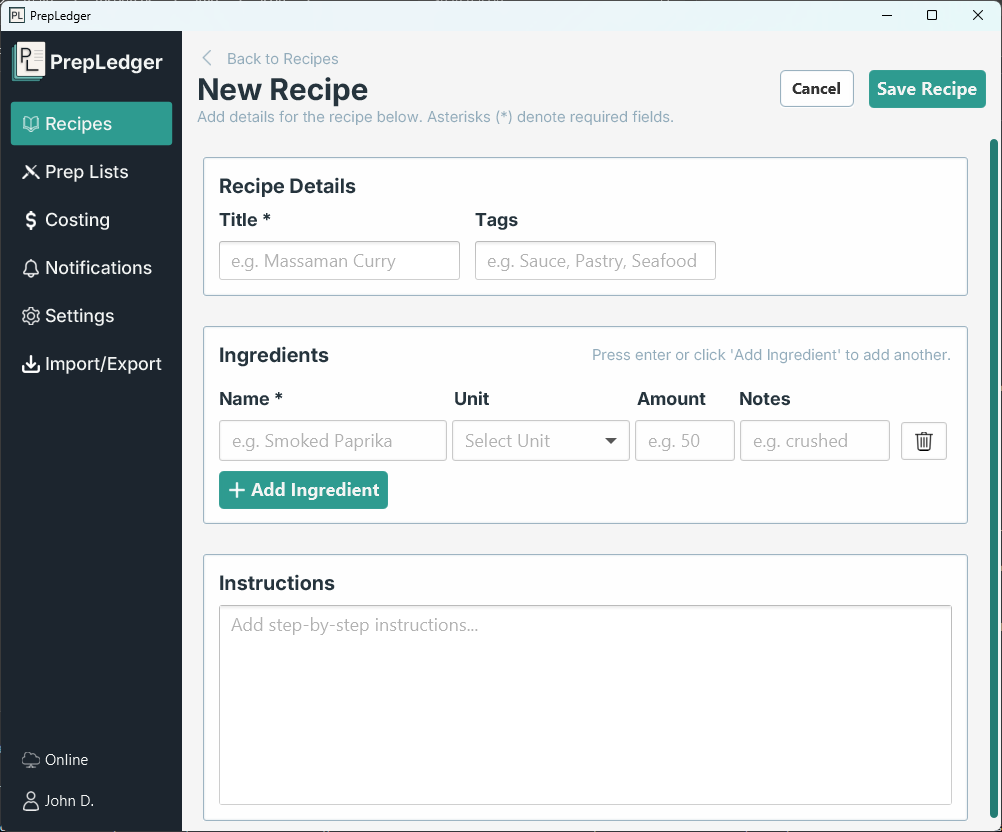Image resolution: width=1002 pixels, height=832 pixels.
Task: Click the 'Recipe Details' section heading
Action: click(287, 186)
